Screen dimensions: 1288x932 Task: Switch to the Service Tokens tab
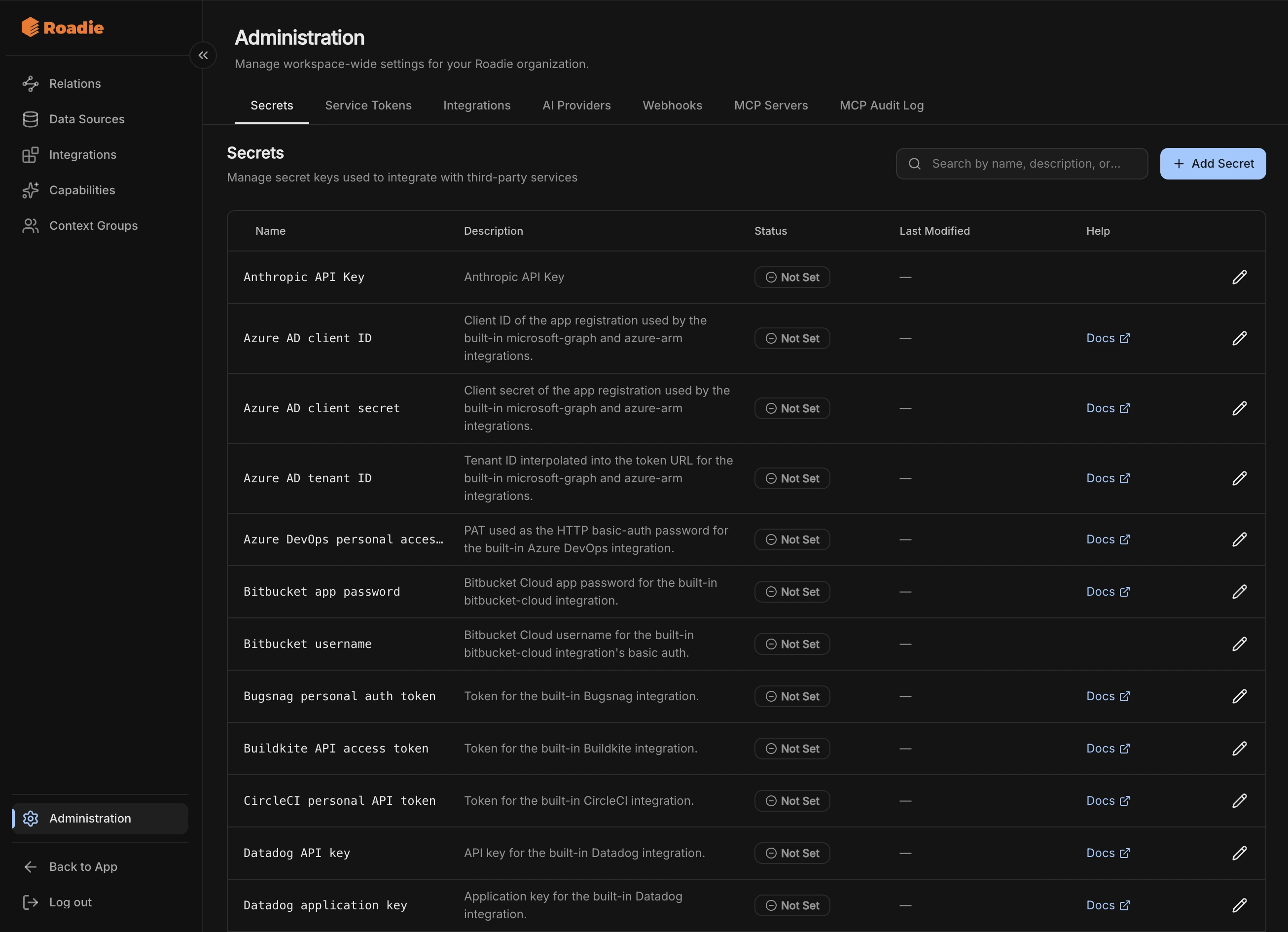tap(368, 106)
